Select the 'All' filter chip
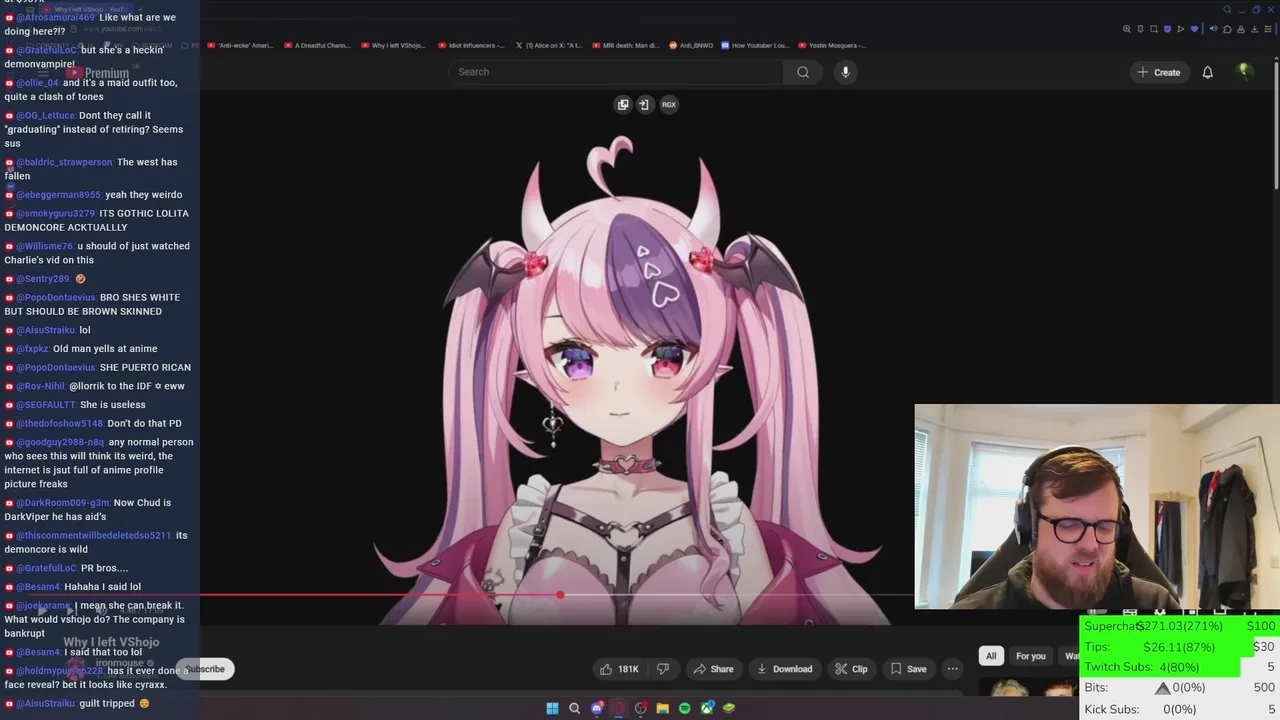This screenshot has width=1280, height=720. click(x=991, y=656)
